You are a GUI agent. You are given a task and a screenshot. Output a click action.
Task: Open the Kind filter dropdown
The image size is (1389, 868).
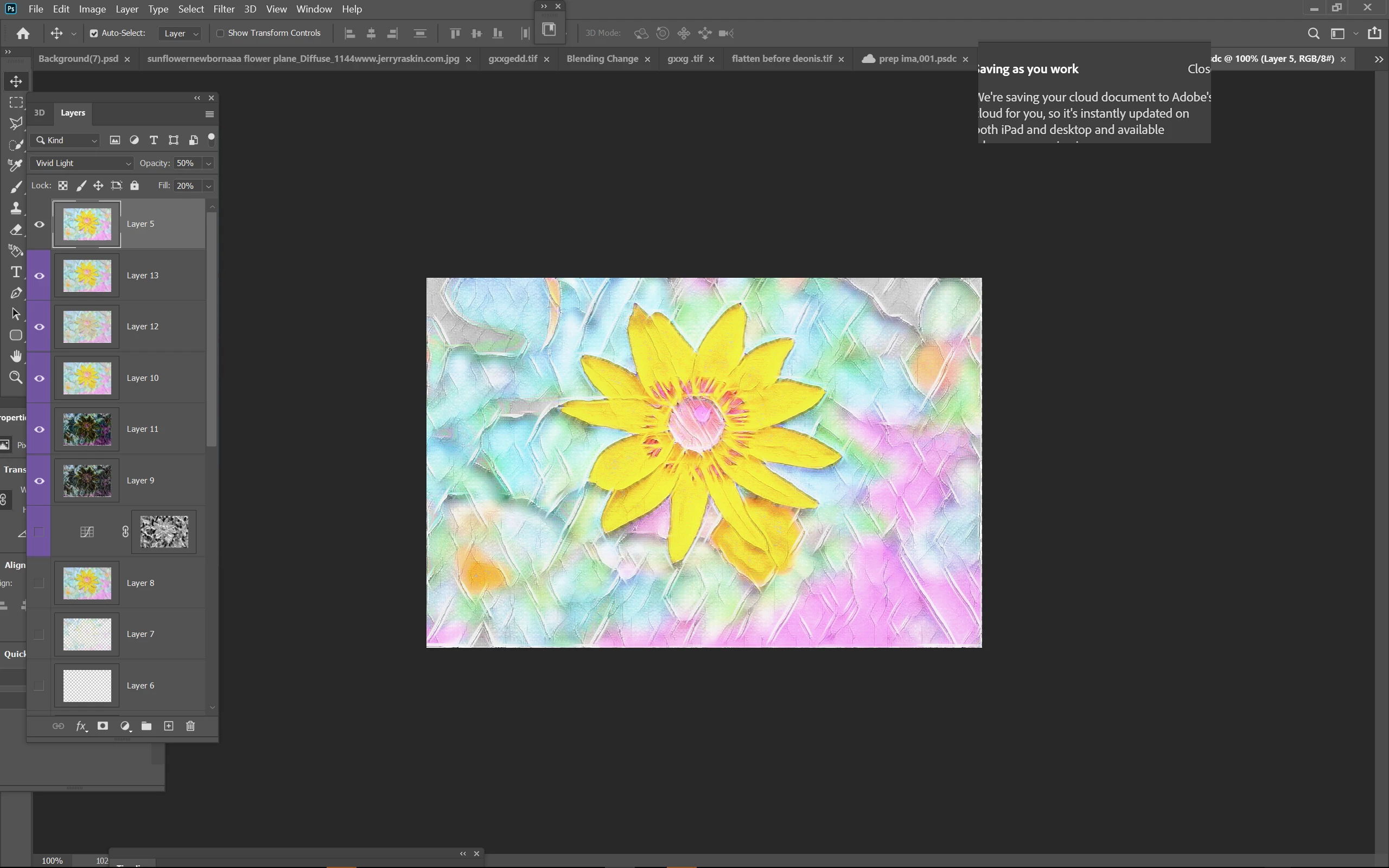click(66, 140)
